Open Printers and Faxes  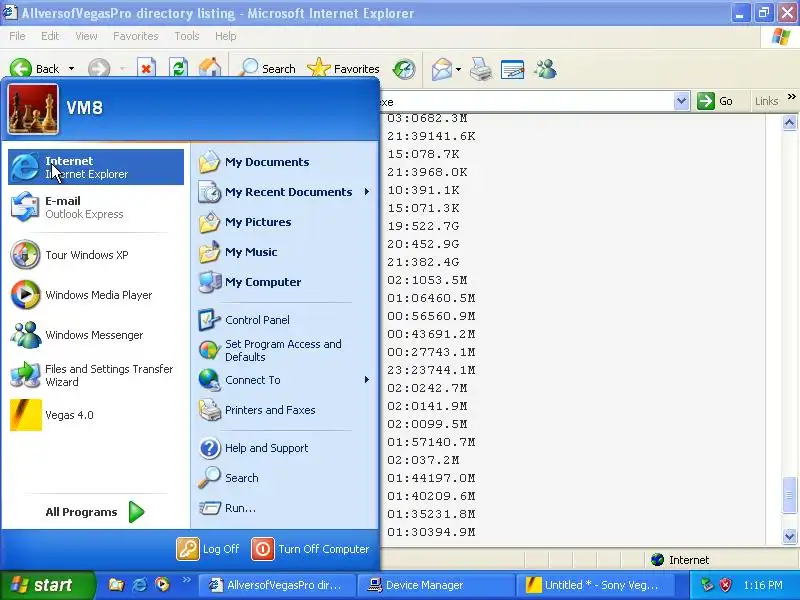pos(284,410)
